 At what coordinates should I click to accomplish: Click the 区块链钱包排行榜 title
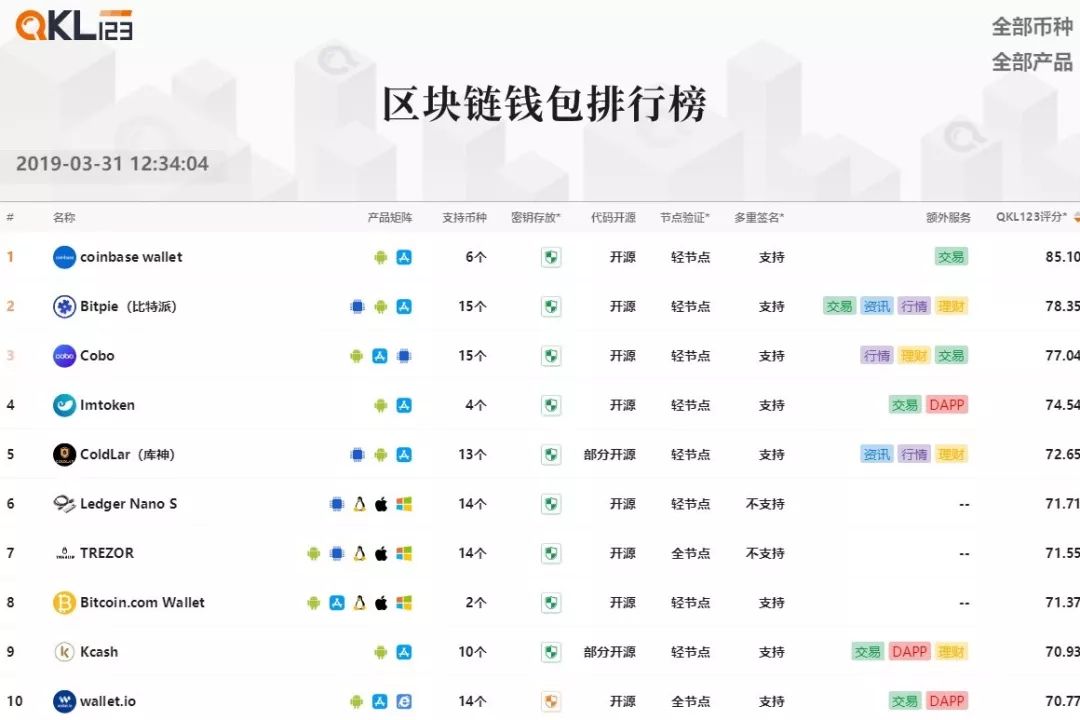(544, 105)
